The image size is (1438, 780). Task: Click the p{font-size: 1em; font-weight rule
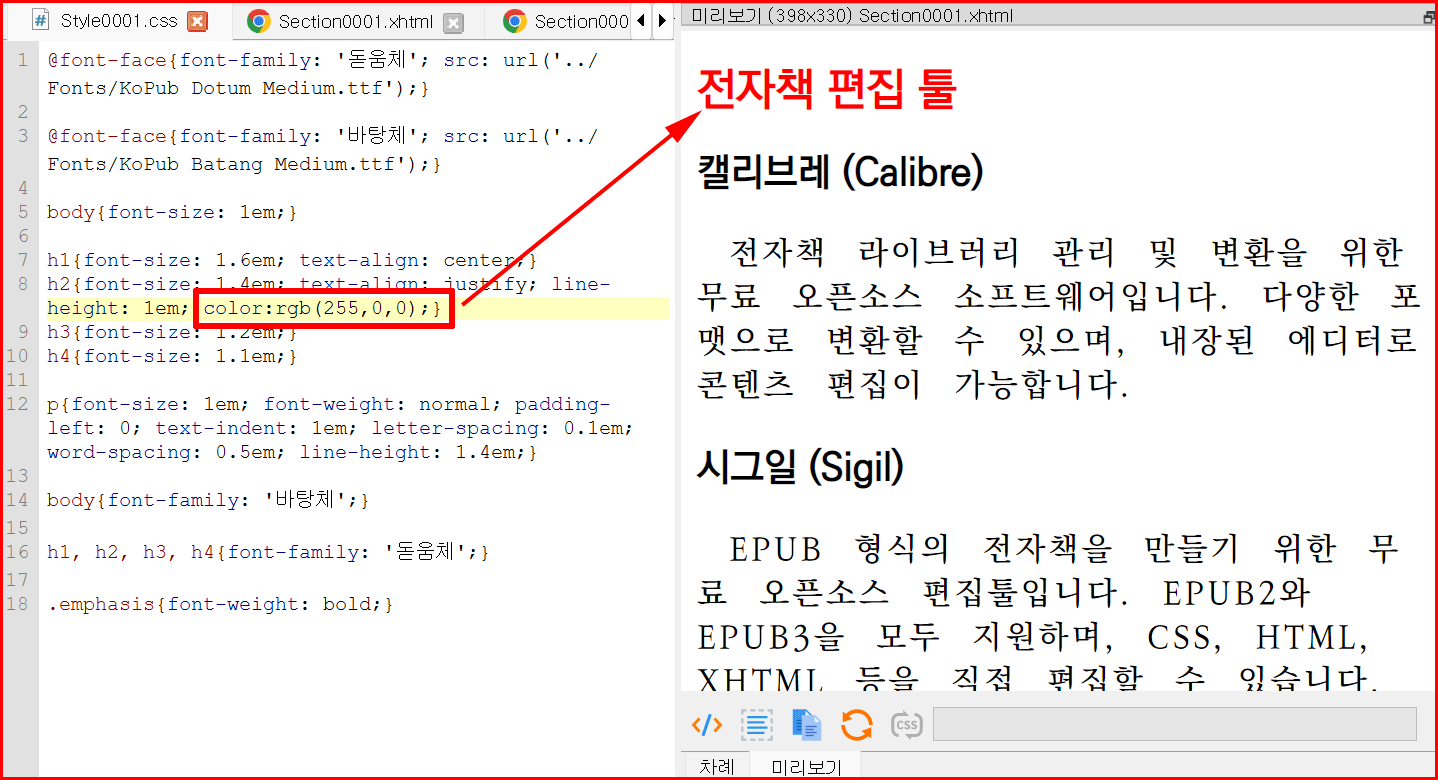341,428
